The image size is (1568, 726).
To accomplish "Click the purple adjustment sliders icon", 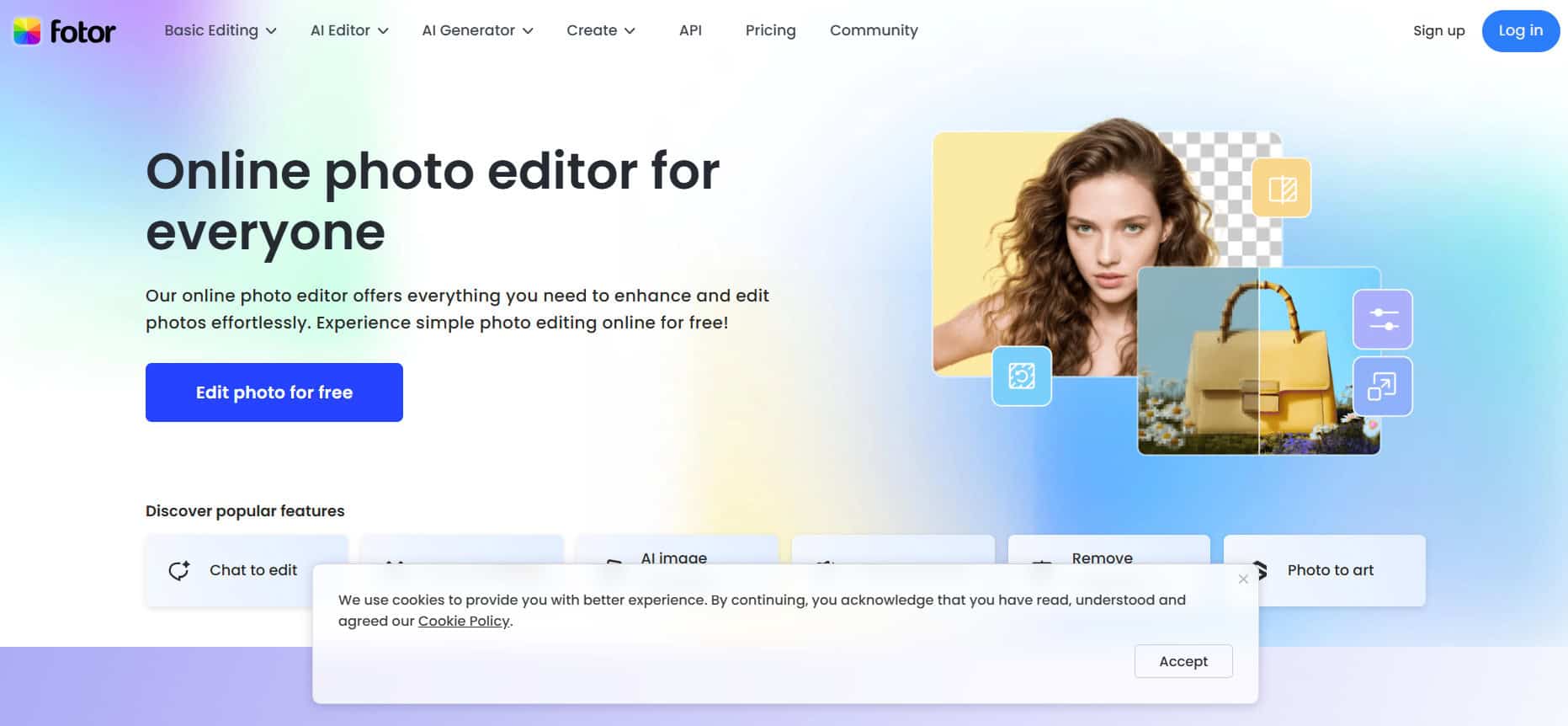I will 1382,319.
